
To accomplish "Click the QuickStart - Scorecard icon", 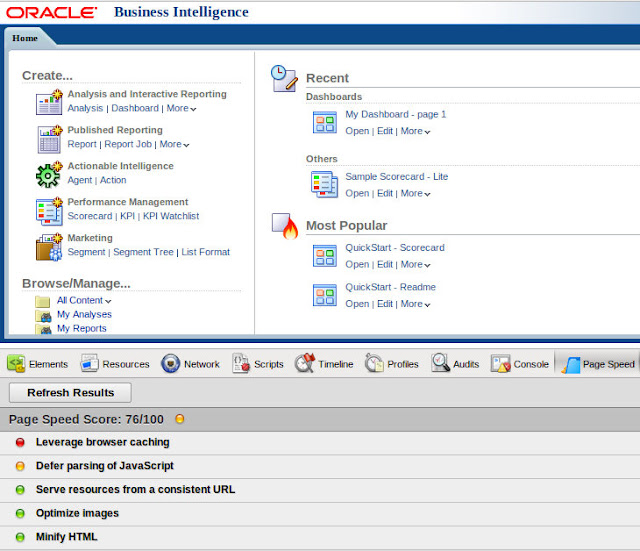I will click(x=325, y=256).
